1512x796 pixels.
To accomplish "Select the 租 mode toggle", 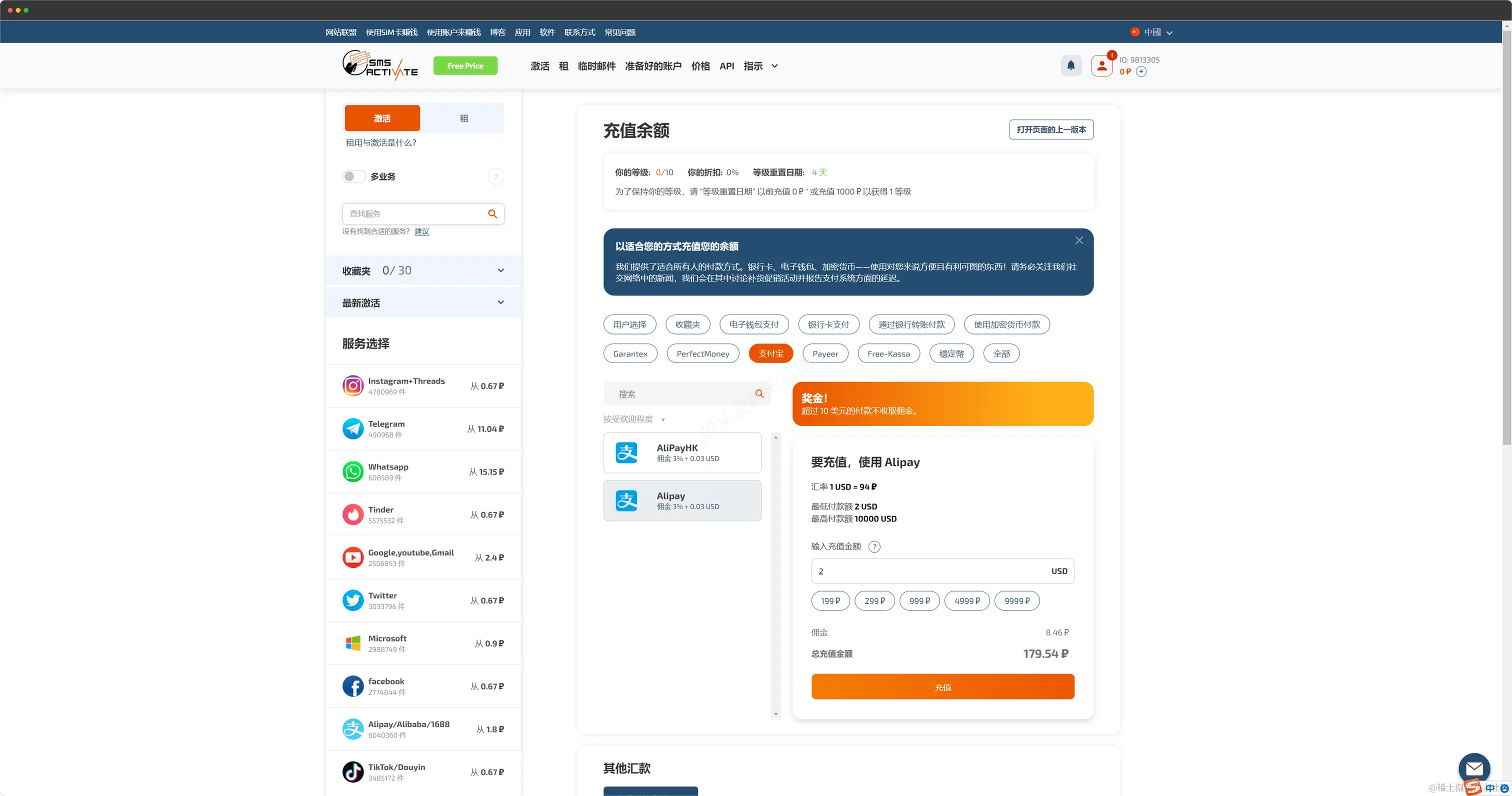I will pos(463,118).
